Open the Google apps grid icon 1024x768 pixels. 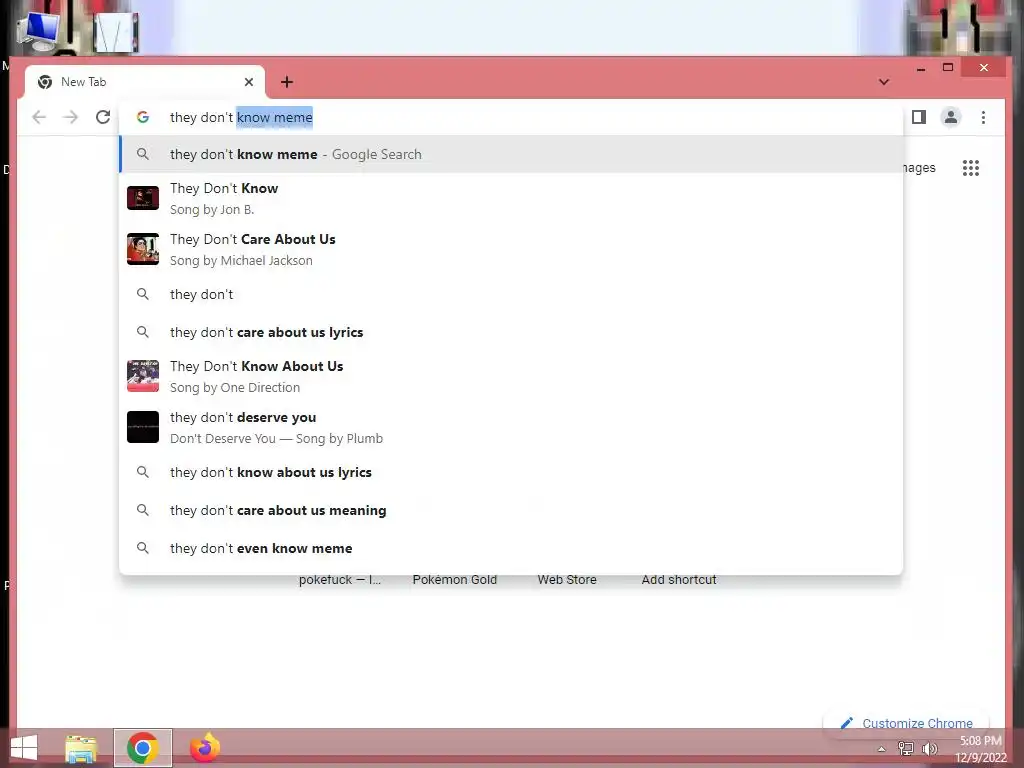coord(971,168)
